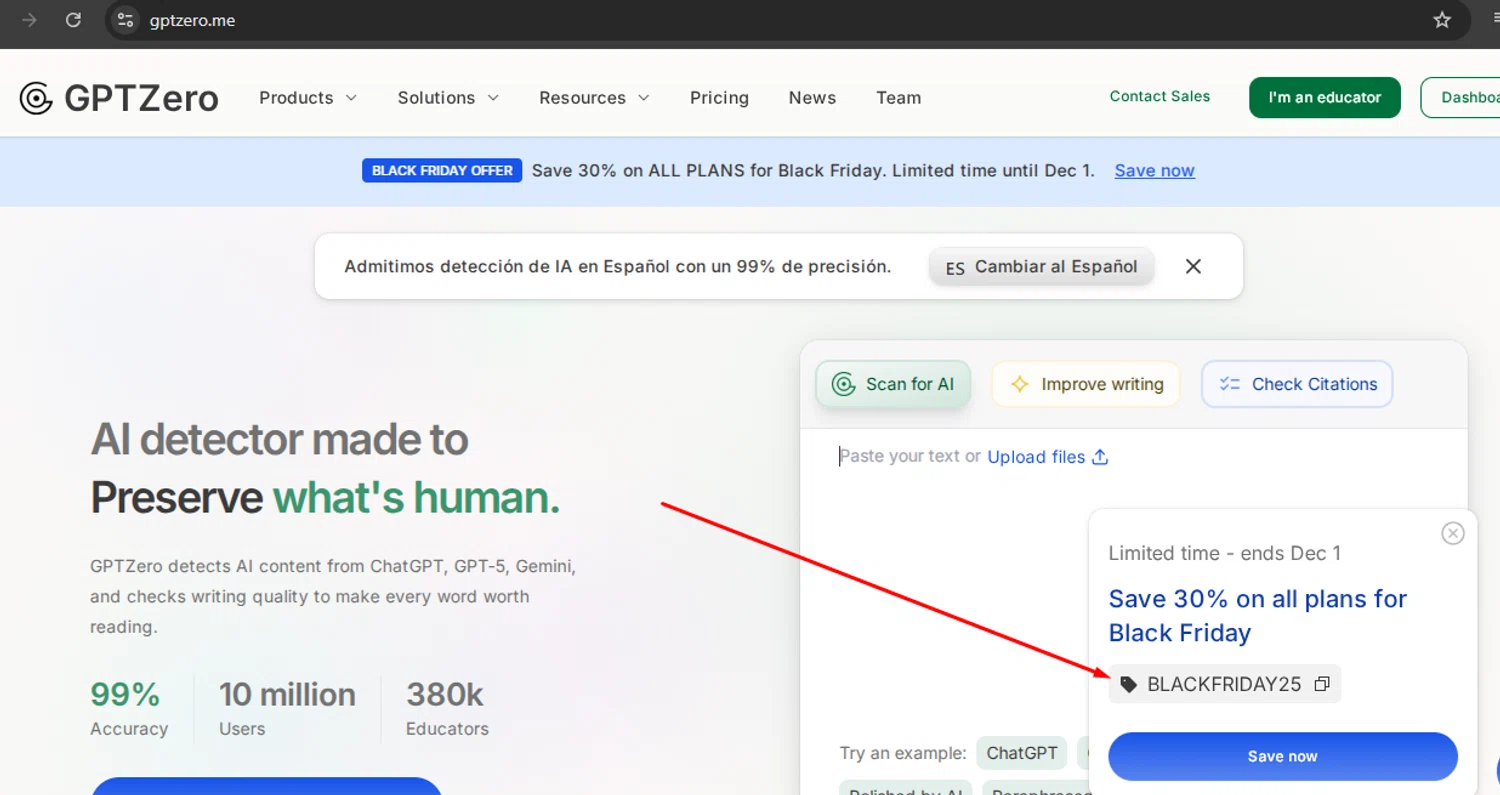Expand the Products menu
Viewport: 1500px width, 795px height.
(x=307, y=98)
